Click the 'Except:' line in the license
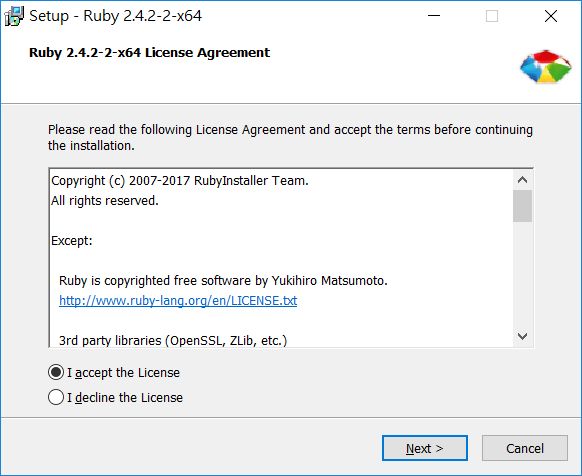 coord(72,241)
